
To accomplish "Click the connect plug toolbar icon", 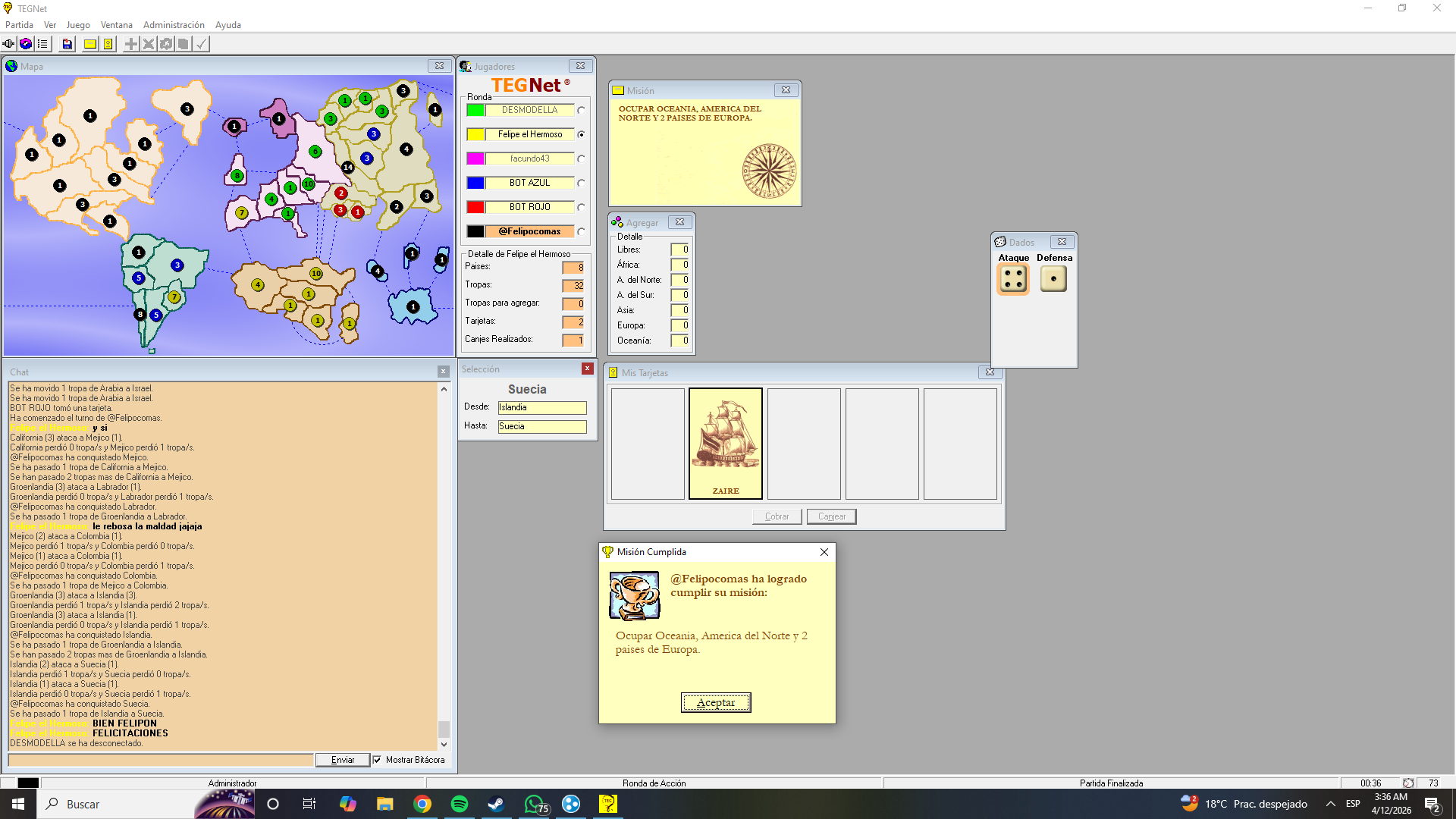I will [x=8, y=44].
